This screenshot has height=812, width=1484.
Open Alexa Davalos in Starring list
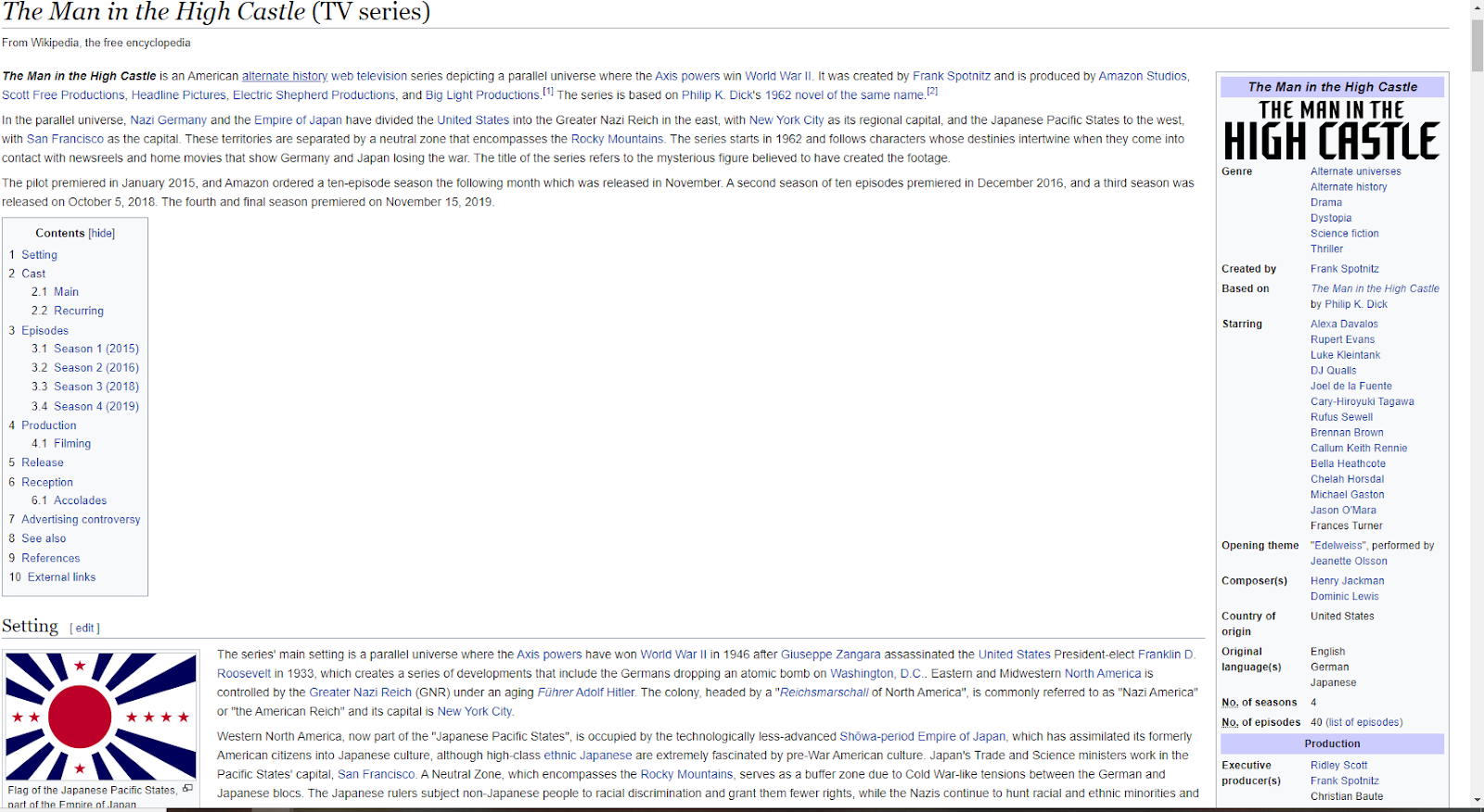coord(1344,324)
